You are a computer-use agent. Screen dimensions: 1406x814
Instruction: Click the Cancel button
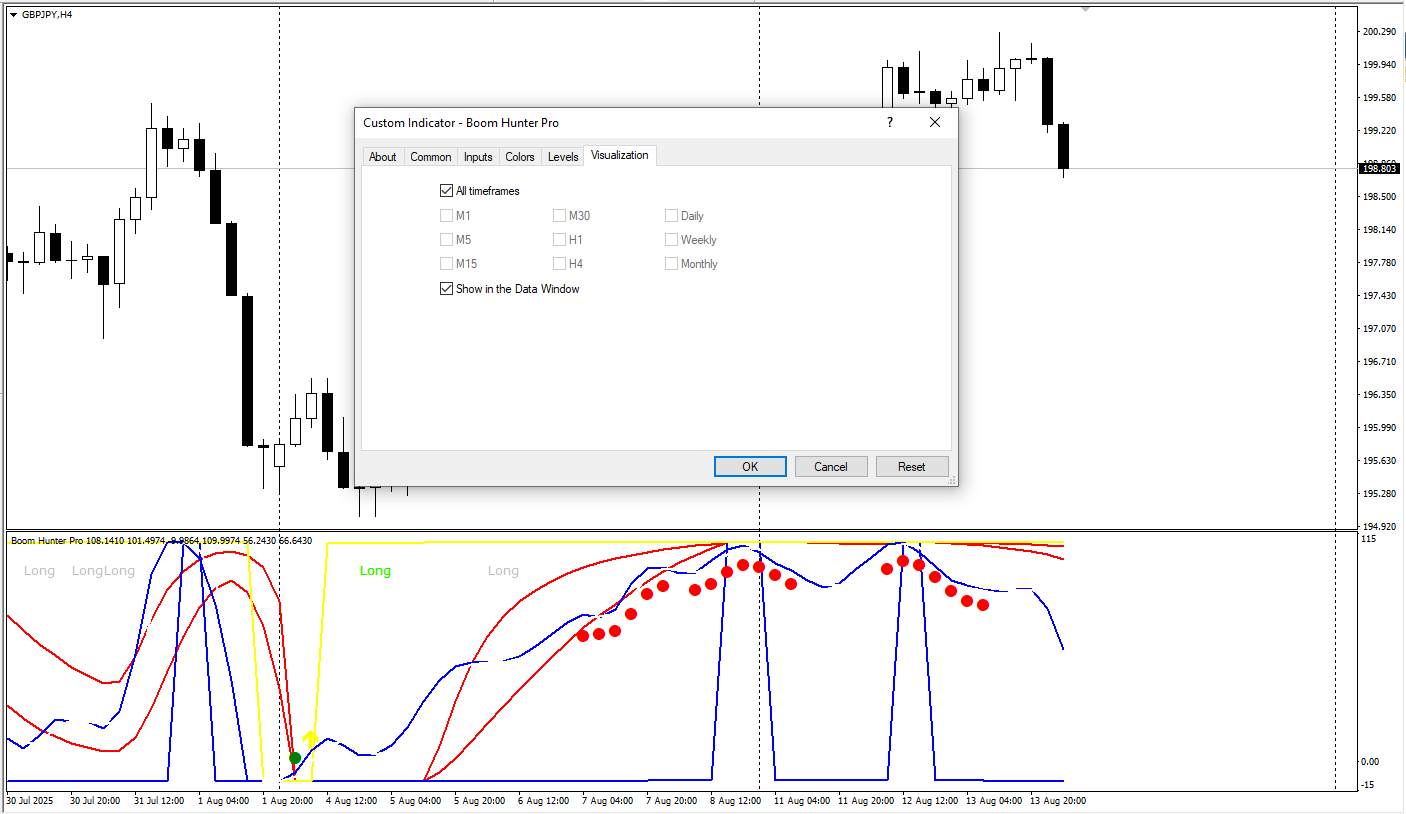pyautogui.click(x=831, y=467)
